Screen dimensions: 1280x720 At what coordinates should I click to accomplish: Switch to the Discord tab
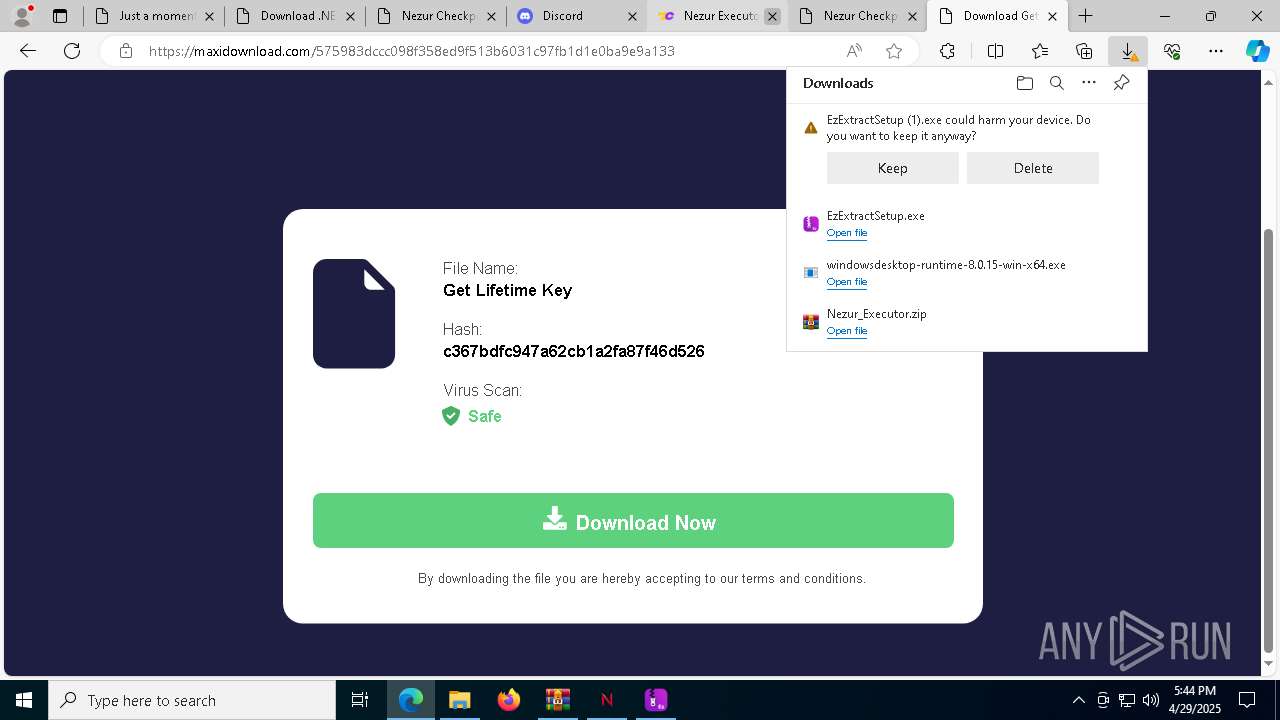pyautogui.click(x=575, y=16)
